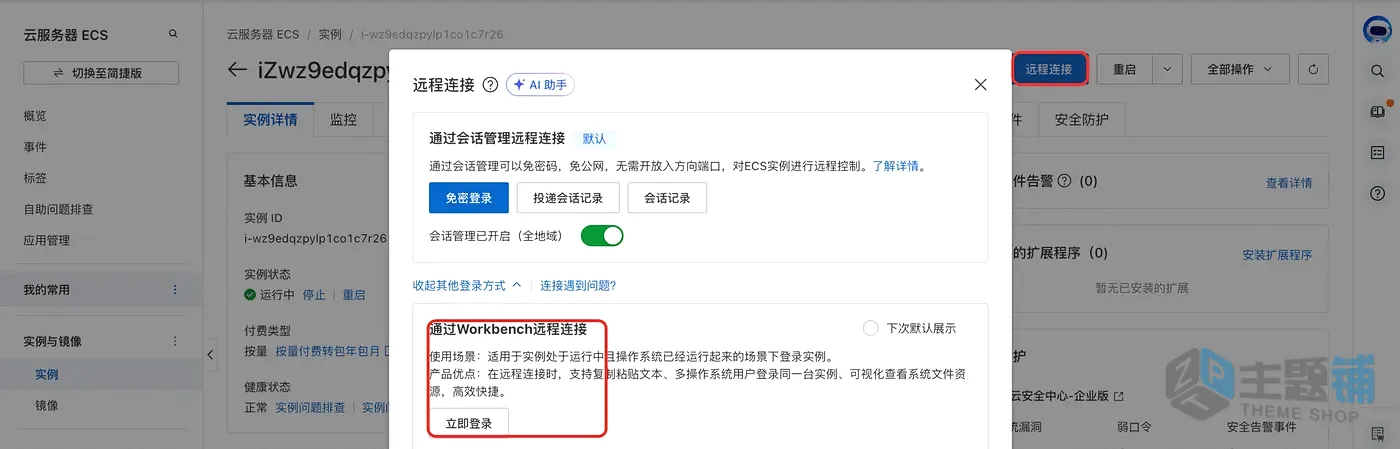Screen dimensions: 1400x449
Task: Open the dropdown arrow next to 重启
Action: click(1167, 70)
